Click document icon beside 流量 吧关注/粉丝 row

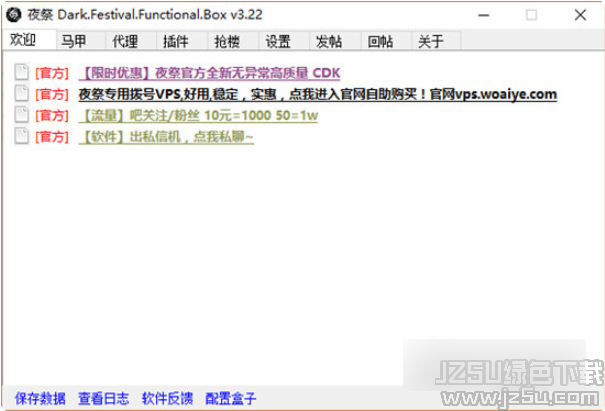coord(22,115)
